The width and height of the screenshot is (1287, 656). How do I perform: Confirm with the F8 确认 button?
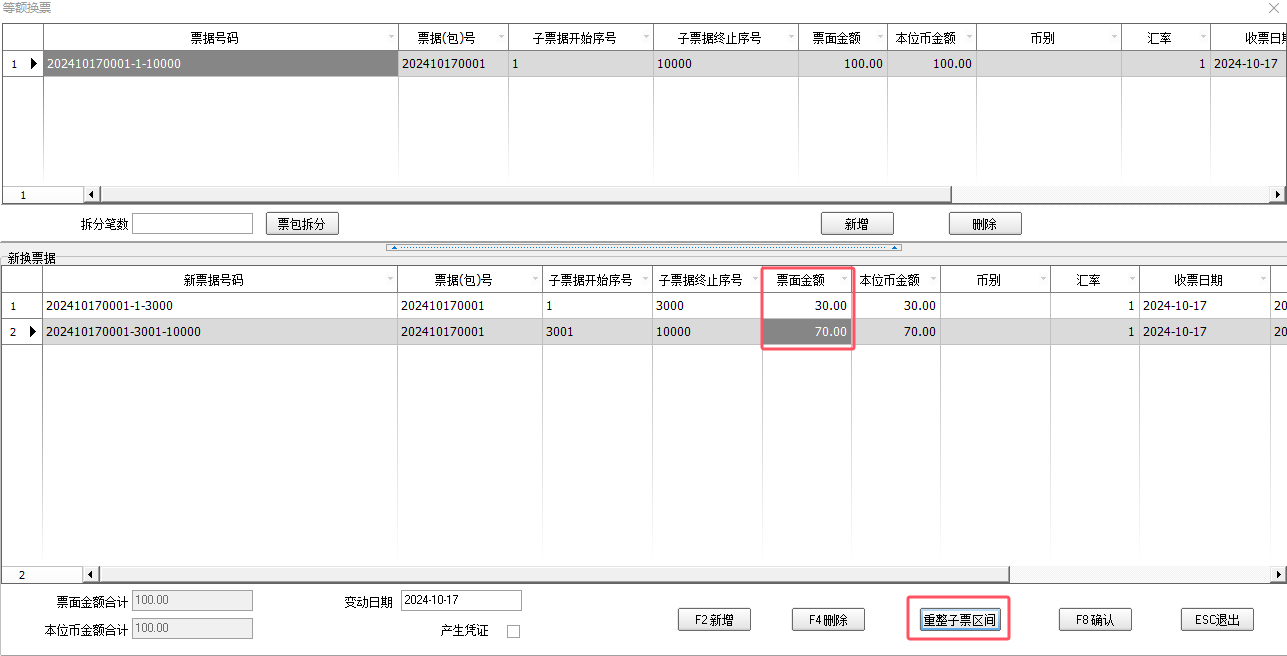click(x=1095, y=620)
